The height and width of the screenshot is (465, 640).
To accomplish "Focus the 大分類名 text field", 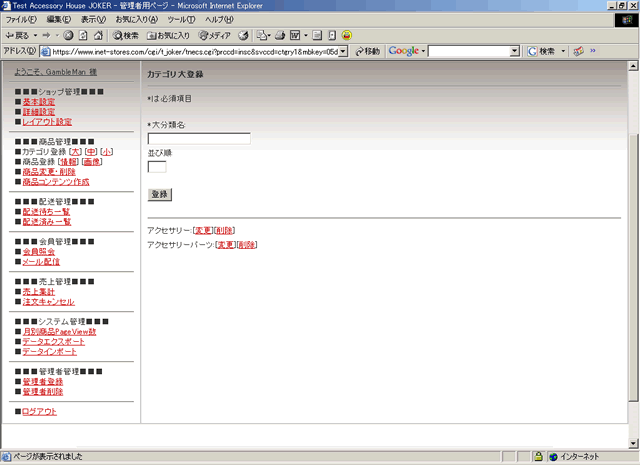I will pyautogui.click(x=198, y=139).
